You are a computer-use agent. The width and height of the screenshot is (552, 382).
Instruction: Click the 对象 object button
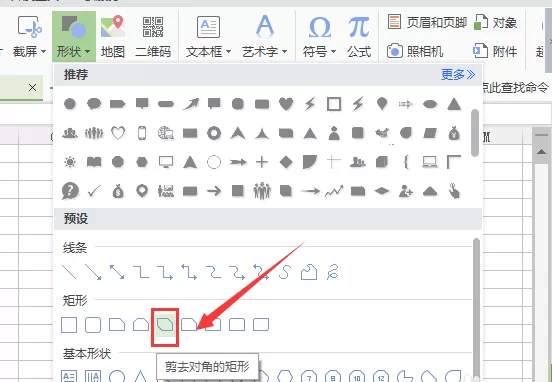[x=496, y=22]
